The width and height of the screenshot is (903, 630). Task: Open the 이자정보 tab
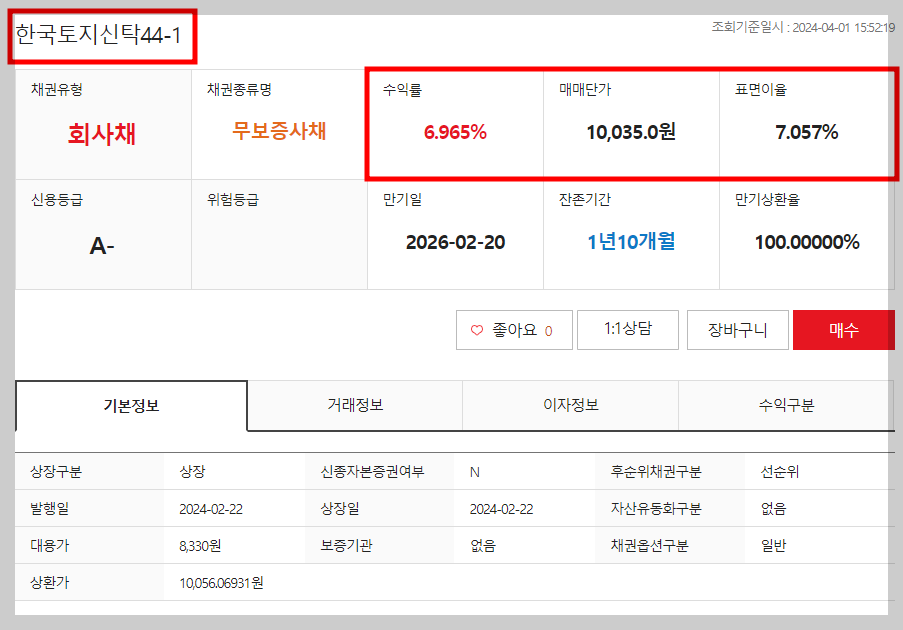point(571,405)
